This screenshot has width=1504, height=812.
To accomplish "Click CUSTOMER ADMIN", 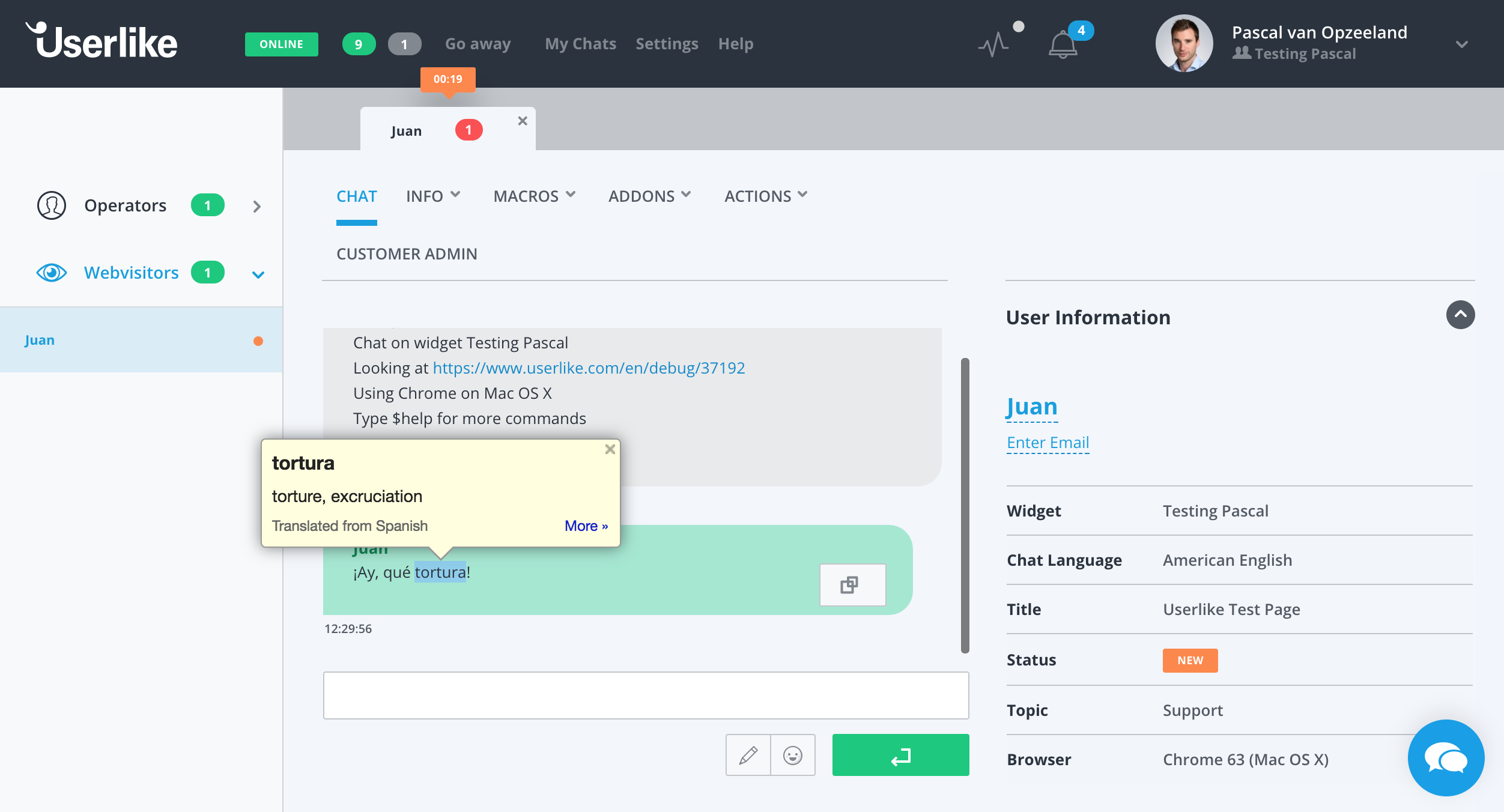I will click(x=407, y=253).
